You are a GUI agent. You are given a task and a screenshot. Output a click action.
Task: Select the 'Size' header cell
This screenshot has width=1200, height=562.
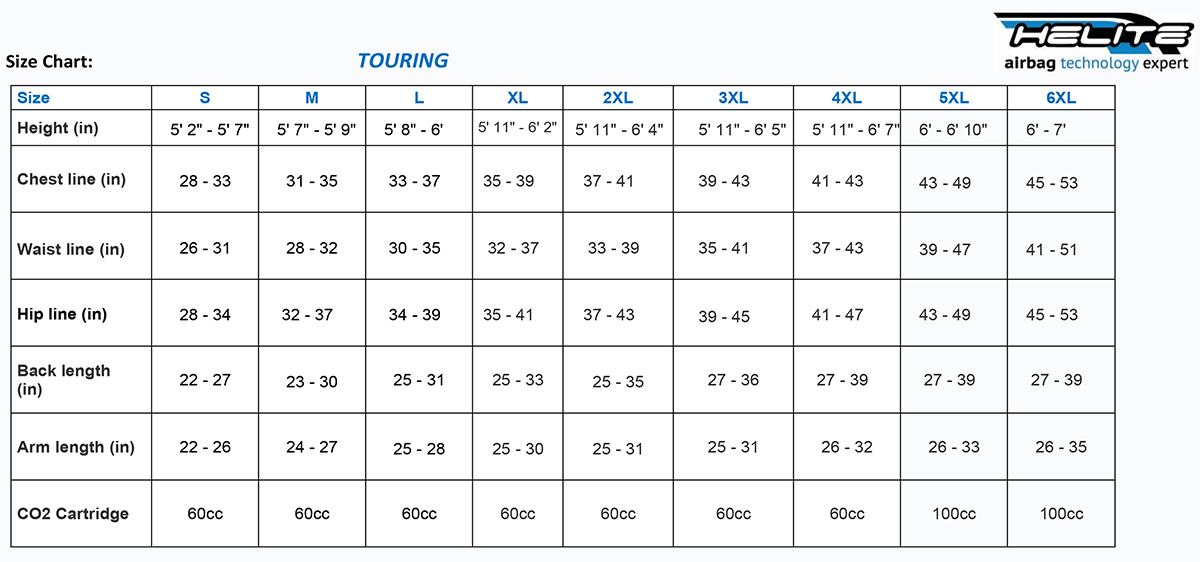click(x=33, y=98)
